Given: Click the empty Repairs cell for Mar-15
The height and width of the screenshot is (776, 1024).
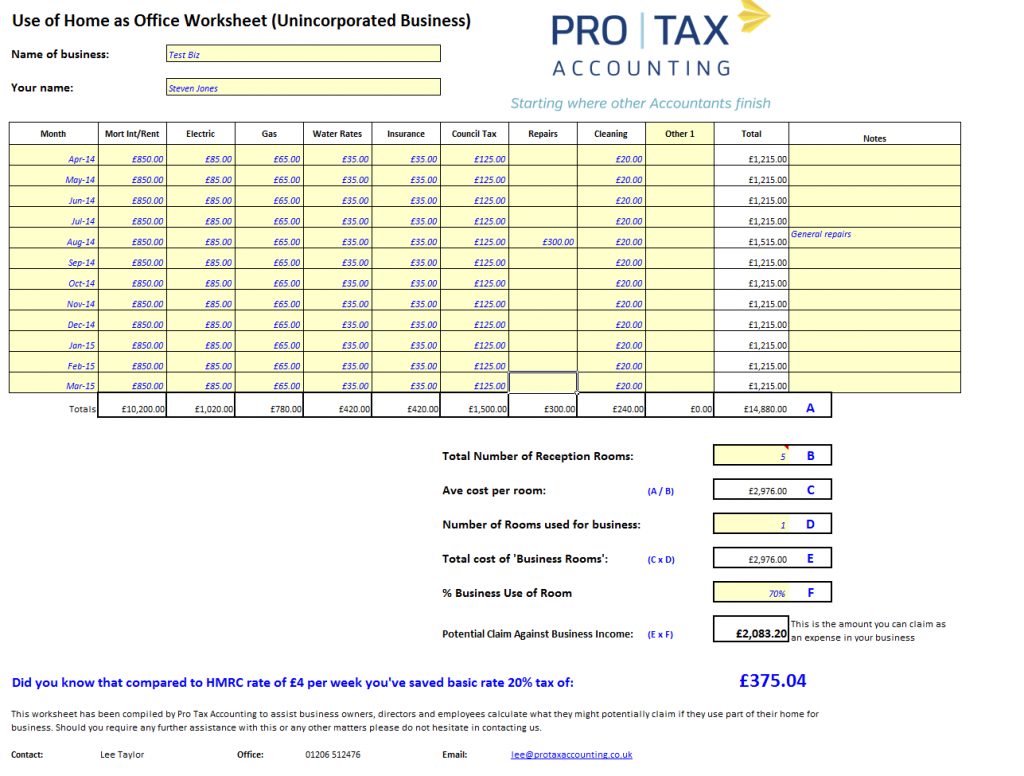Looking at the screenshot, I should [543, 384].
